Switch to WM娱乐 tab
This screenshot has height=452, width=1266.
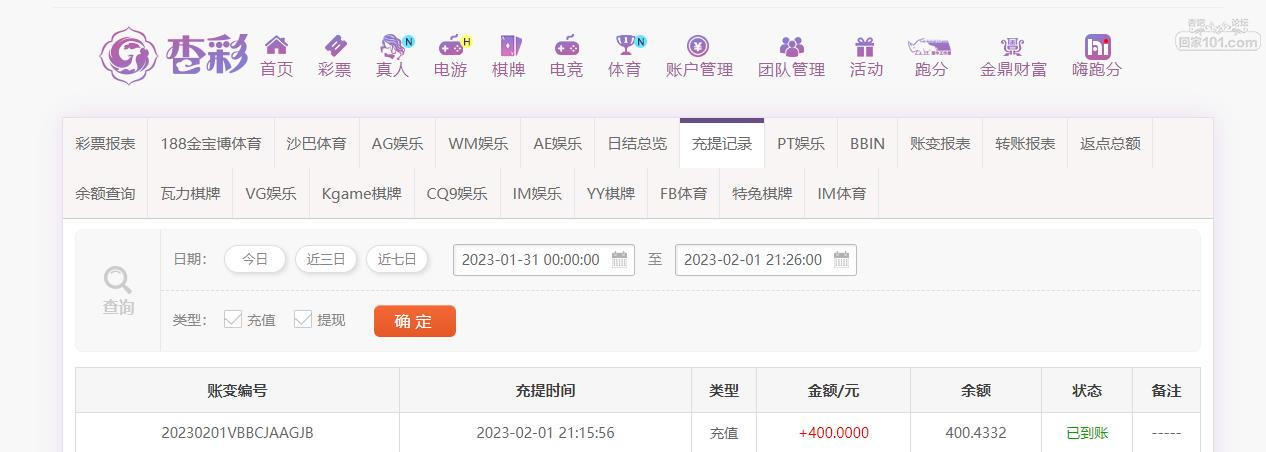pos(478,143)
